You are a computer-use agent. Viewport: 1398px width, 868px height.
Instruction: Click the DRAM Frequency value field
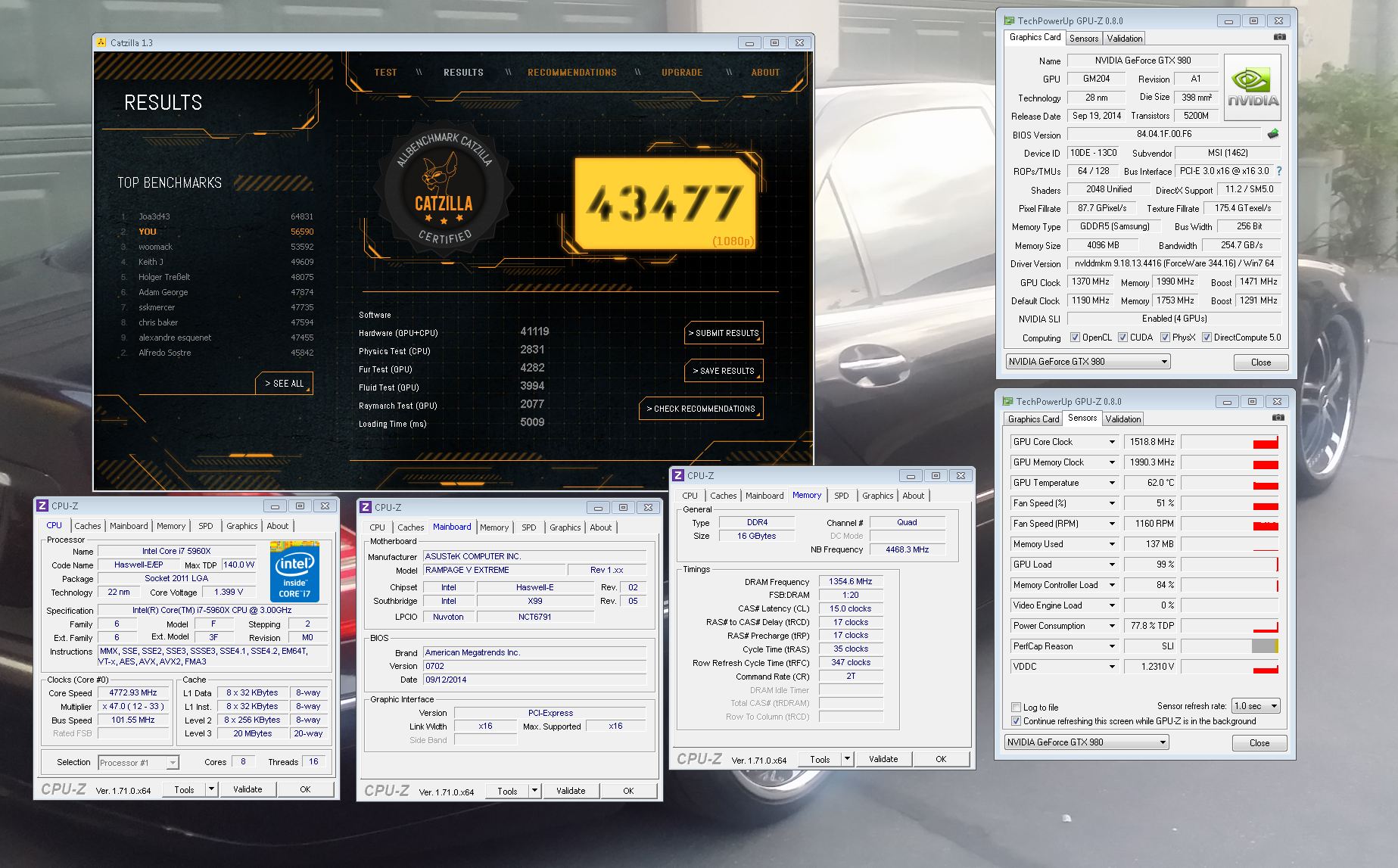pyautogui.click(x=851, y=582)
